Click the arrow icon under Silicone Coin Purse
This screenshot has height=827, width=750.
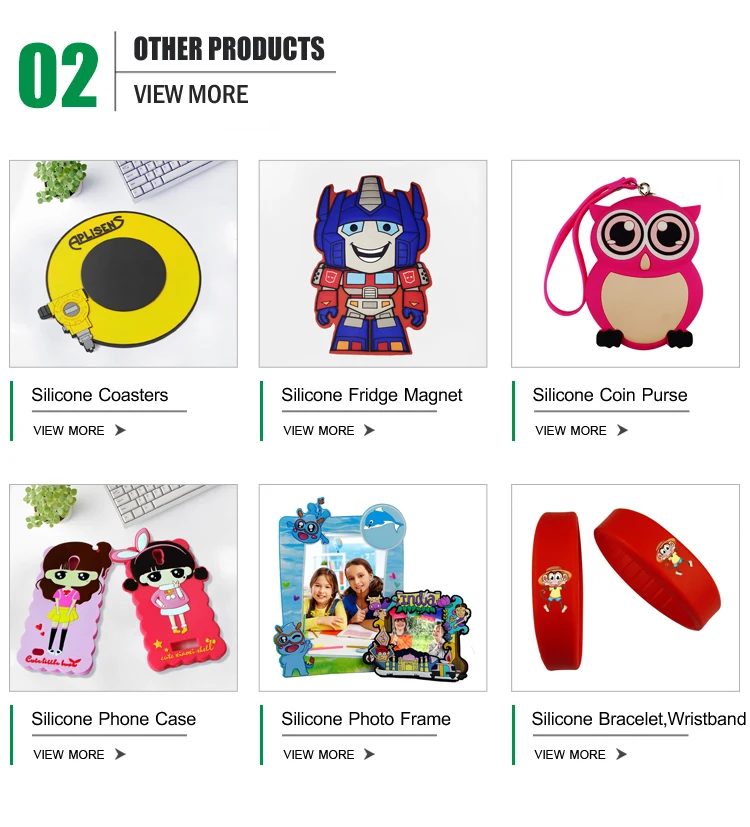(x=622, y=430)
